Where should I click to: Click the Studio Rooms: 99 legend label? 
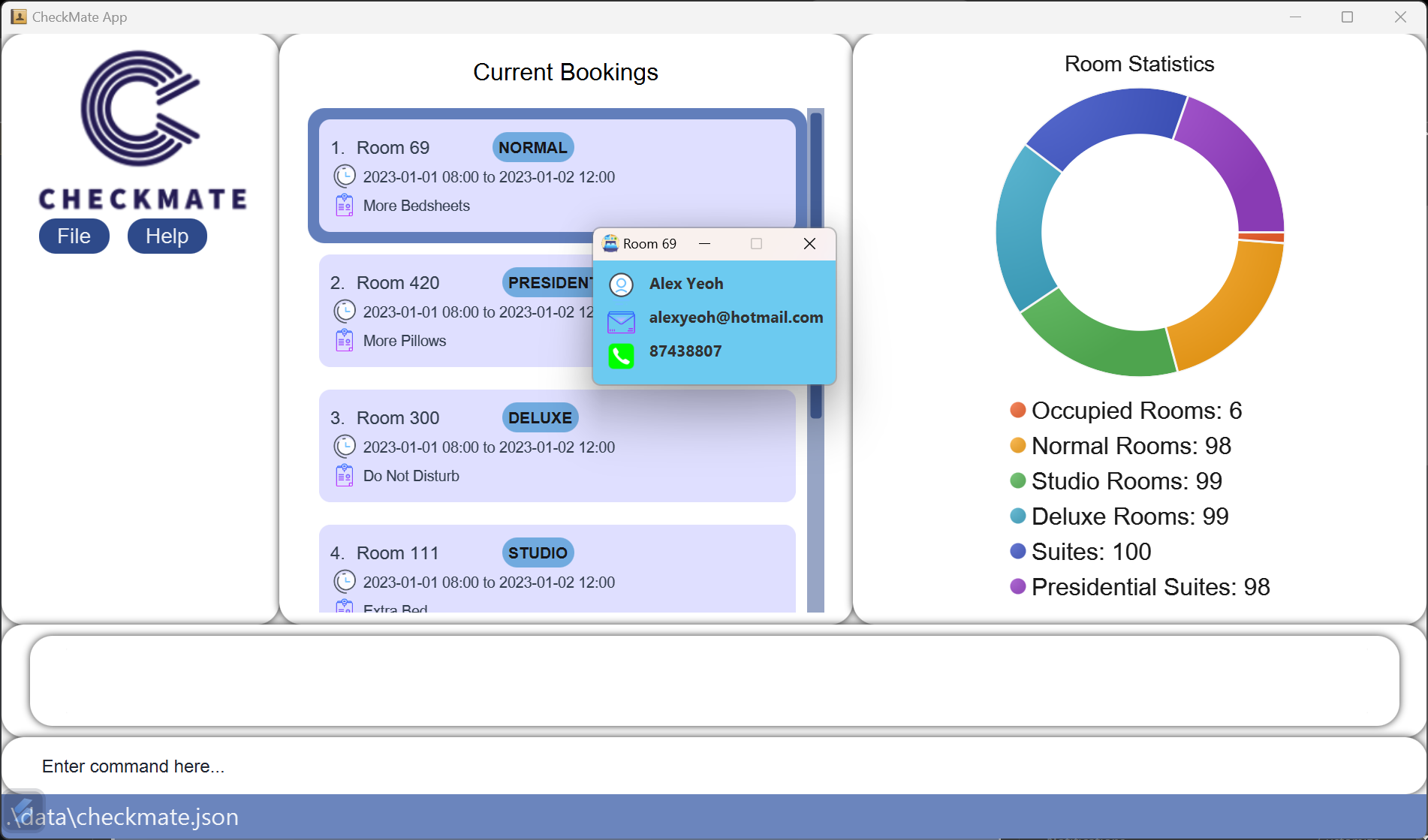click(x=1127, y=481)
